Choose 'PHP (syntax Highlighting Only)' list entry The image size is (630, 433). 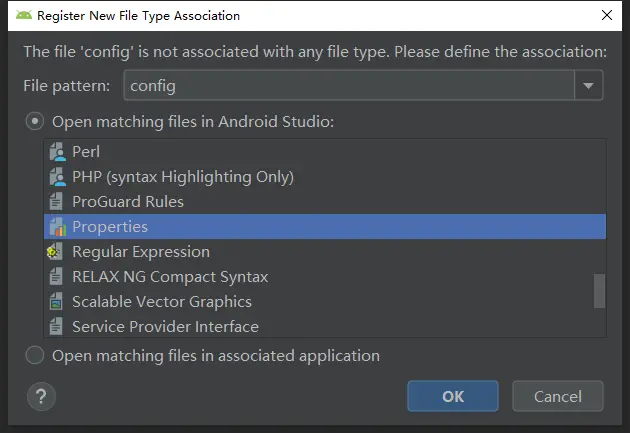pyautogui.click(x=183, y=177)
